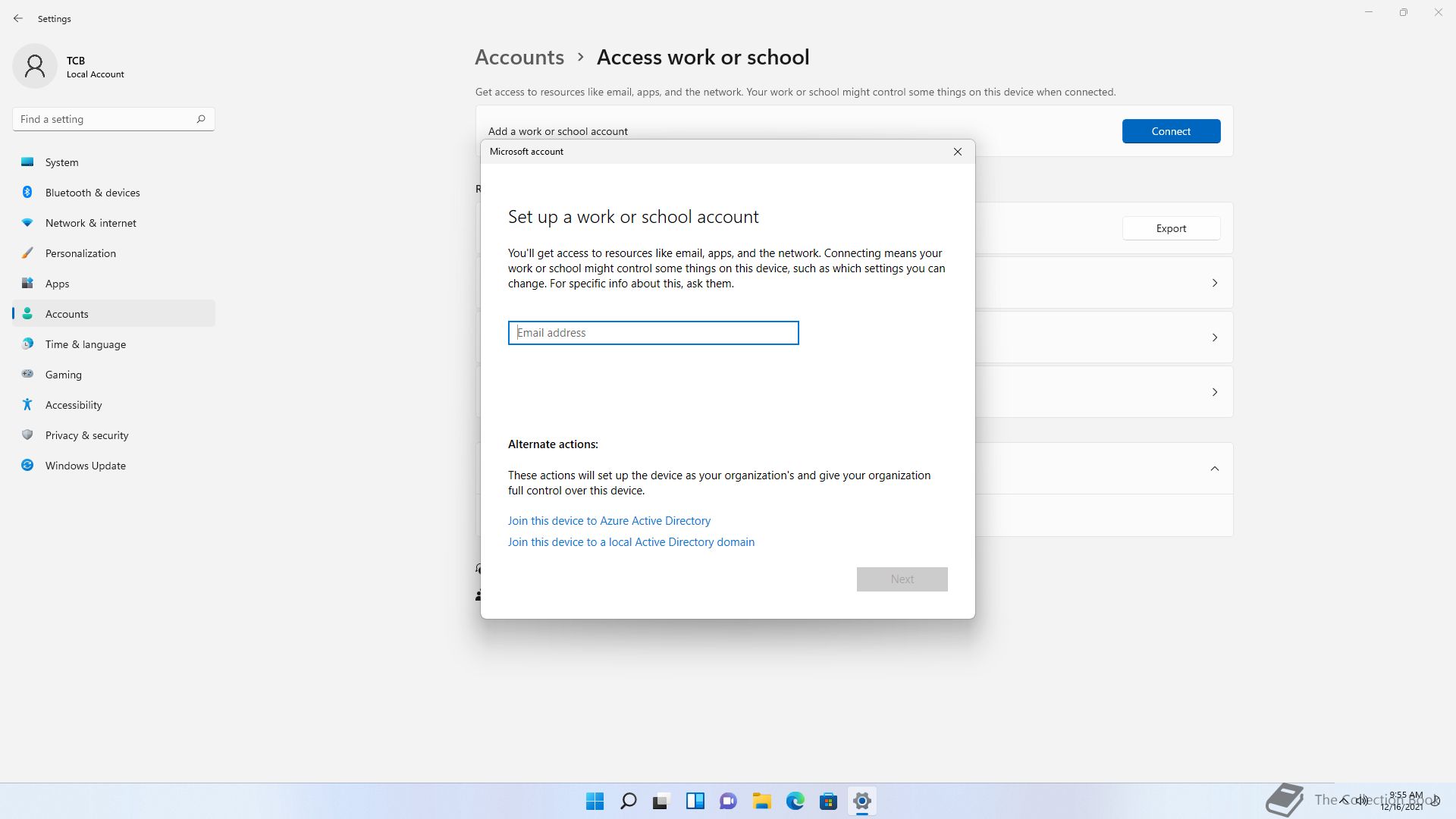Open Bluetooth & devices settings
This screenshot has width=1456, height=819.
(x=93, y=193)
